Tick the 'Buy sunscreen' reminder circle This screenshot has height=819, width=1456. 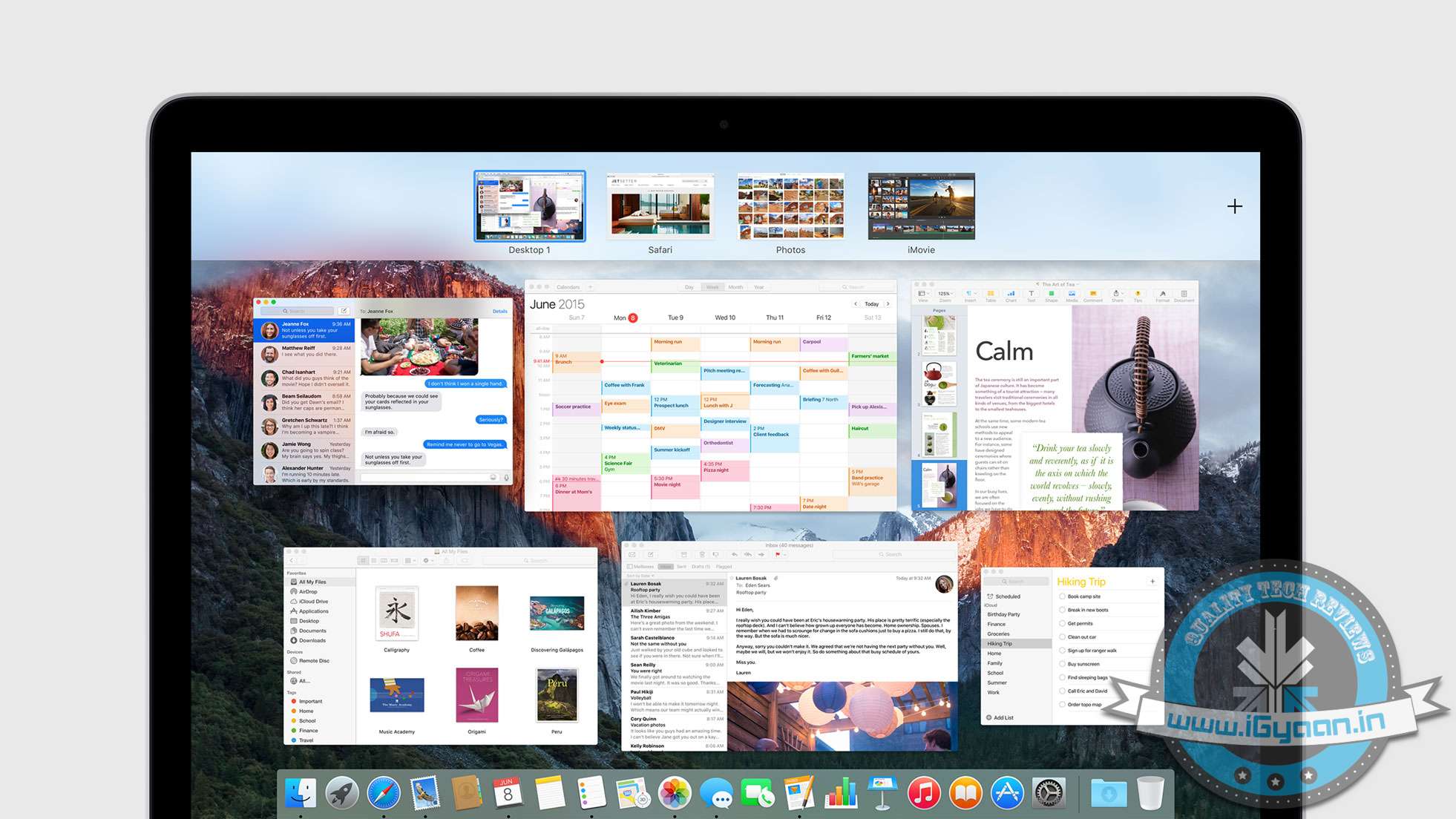pyautogui.click(x=1062, y=664)
